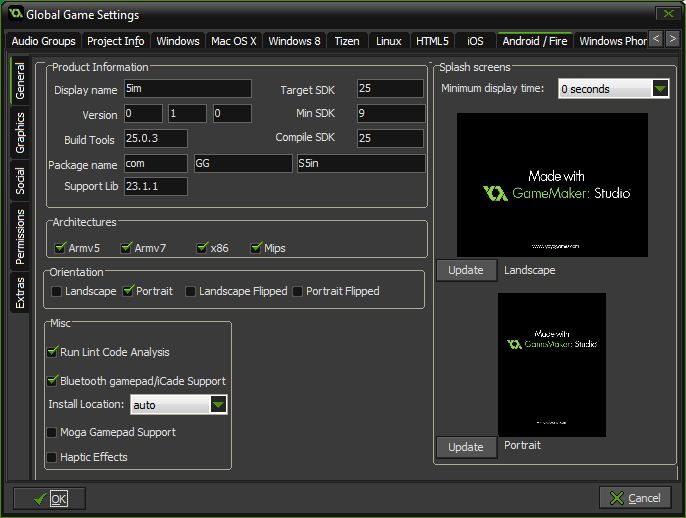Switch to the Social side tab
The width and height of the screenshot is (686, 518).
tap(20, 181)
